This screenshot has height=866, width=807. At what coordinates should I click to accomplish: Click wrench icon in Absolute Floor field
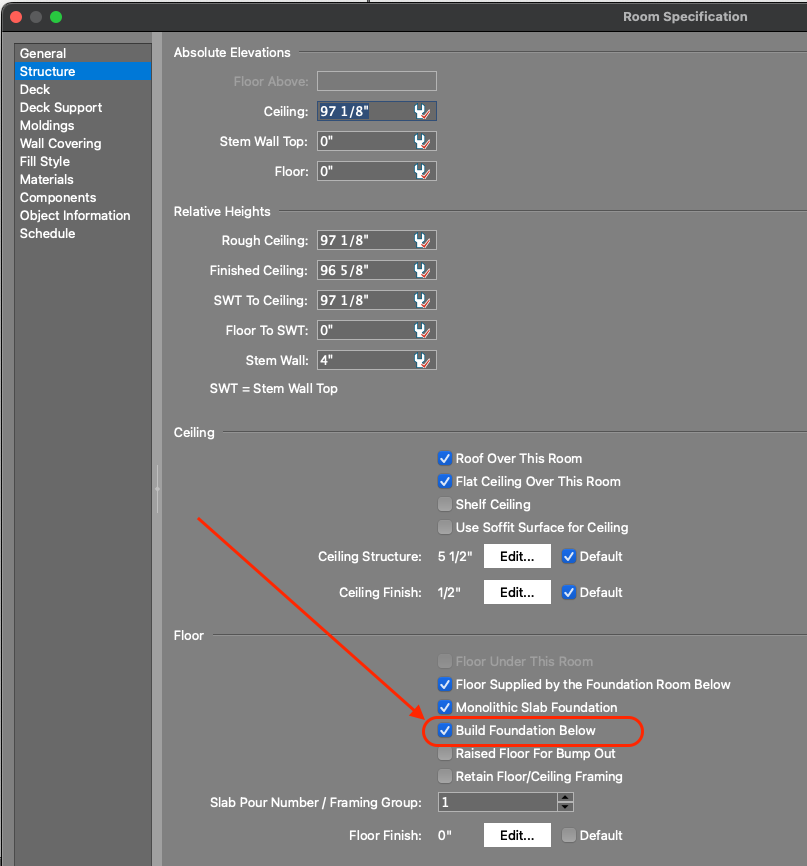click(x=422, y=172)
